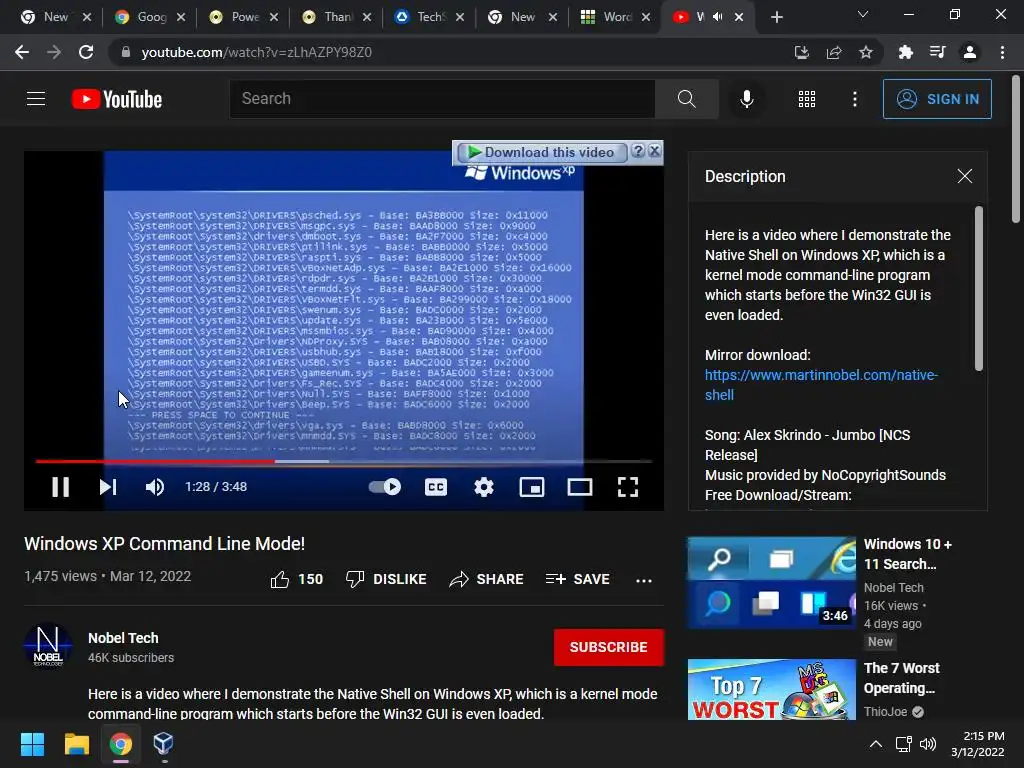1024x768 pixels.
Task: Enable miniplayer mode
Action: [x=532, y=487]
